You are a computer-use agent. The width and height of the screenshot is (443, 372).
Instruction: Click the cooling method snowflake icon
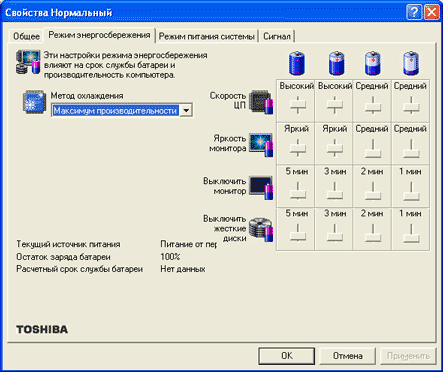(34, 102)
